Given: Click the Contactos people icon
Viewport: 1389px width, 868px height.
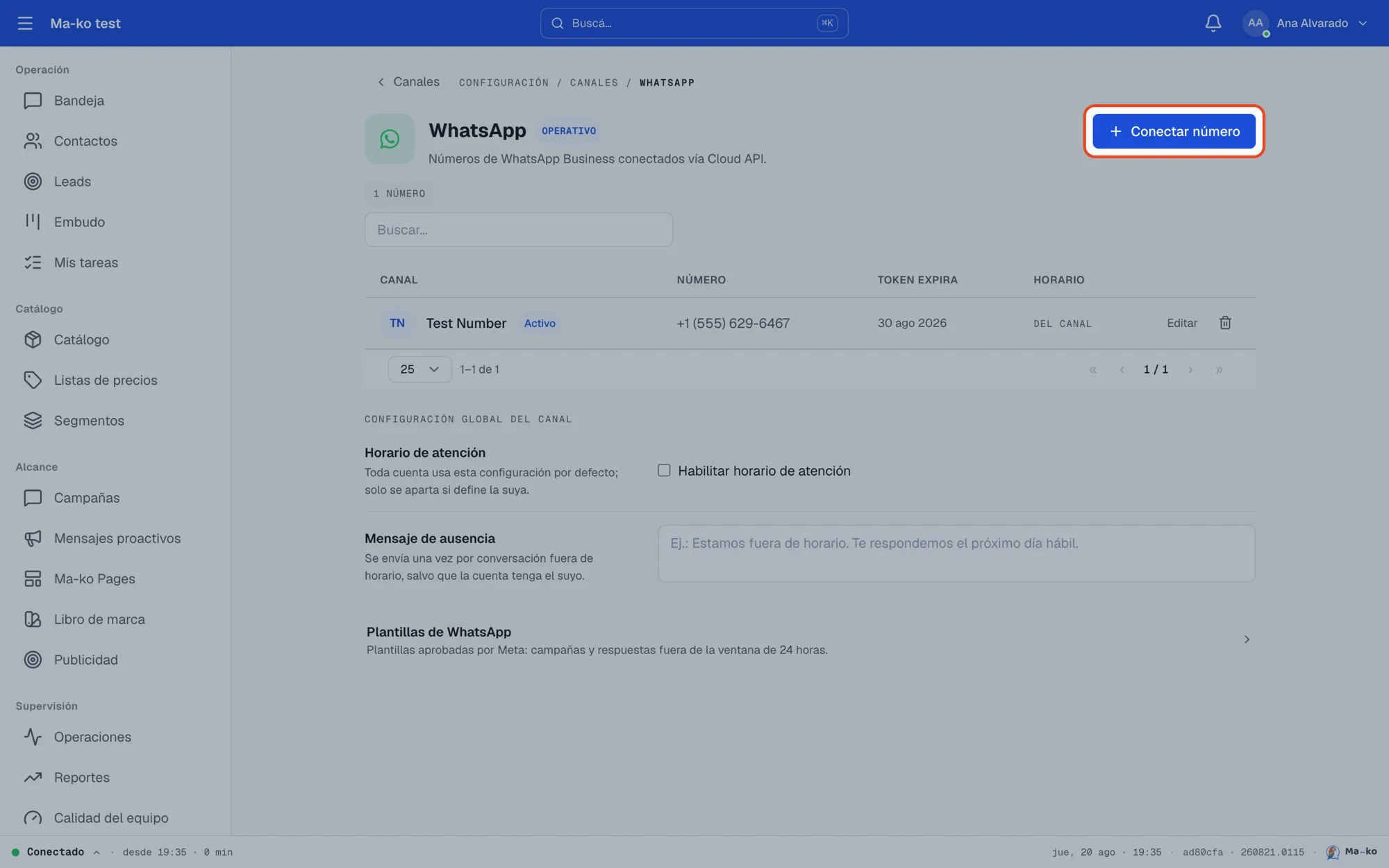Looking at the screenshot, I should click(33, 141).
